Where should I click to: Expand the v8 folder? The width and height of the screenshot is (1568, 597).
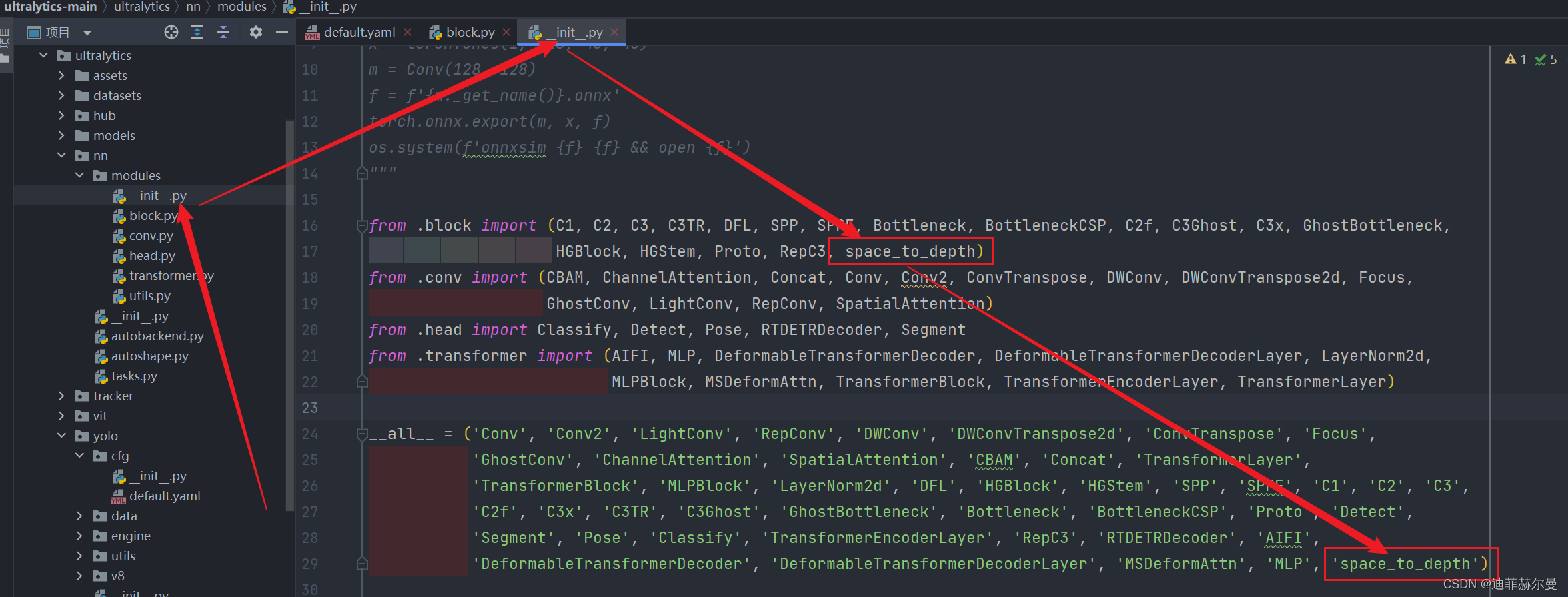point(80,576)
